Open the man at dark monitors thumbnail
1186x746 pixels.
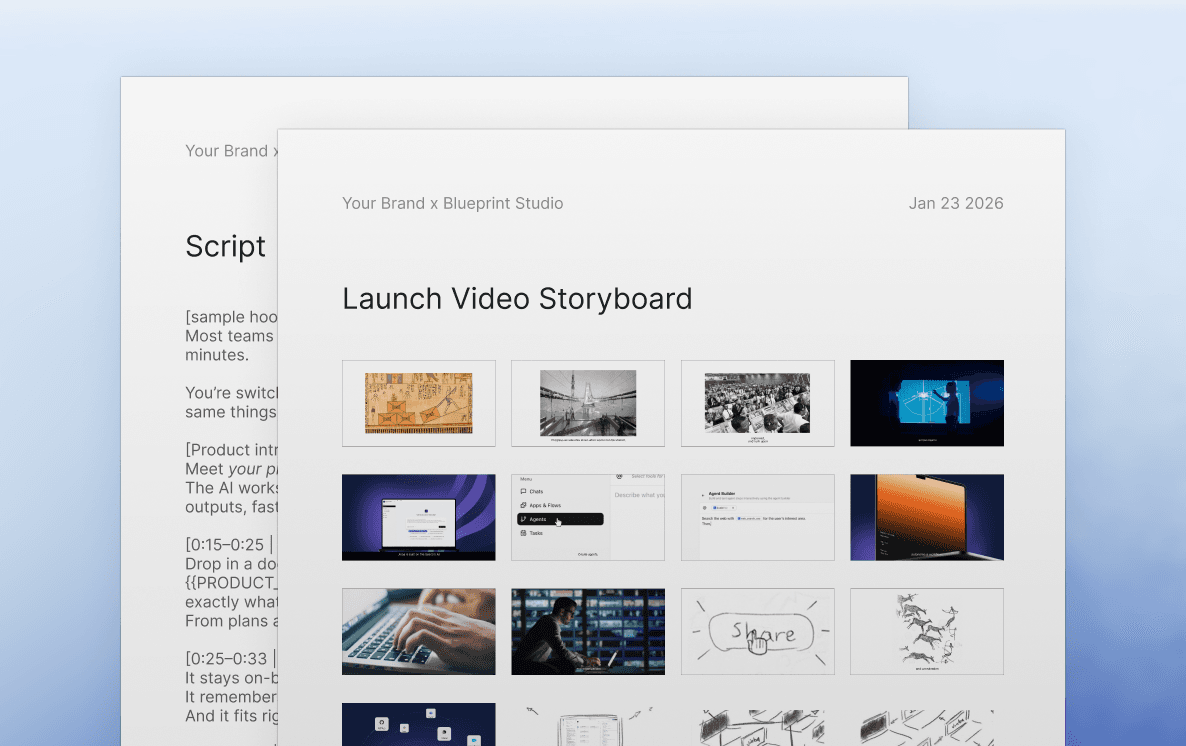pyautogui.click(x=588, y=632)
